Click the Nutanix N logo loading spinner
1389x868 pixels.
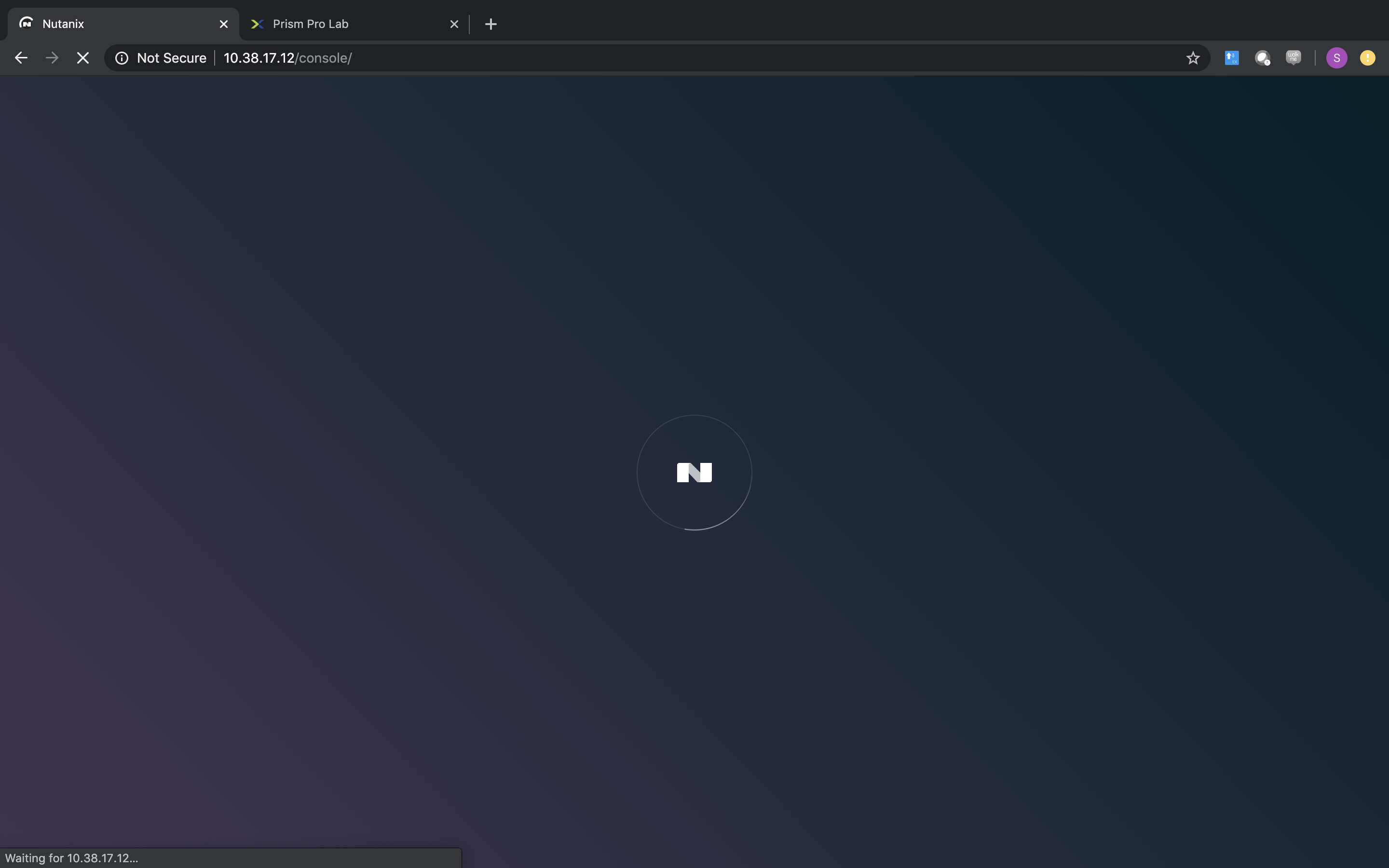[694, 473]
